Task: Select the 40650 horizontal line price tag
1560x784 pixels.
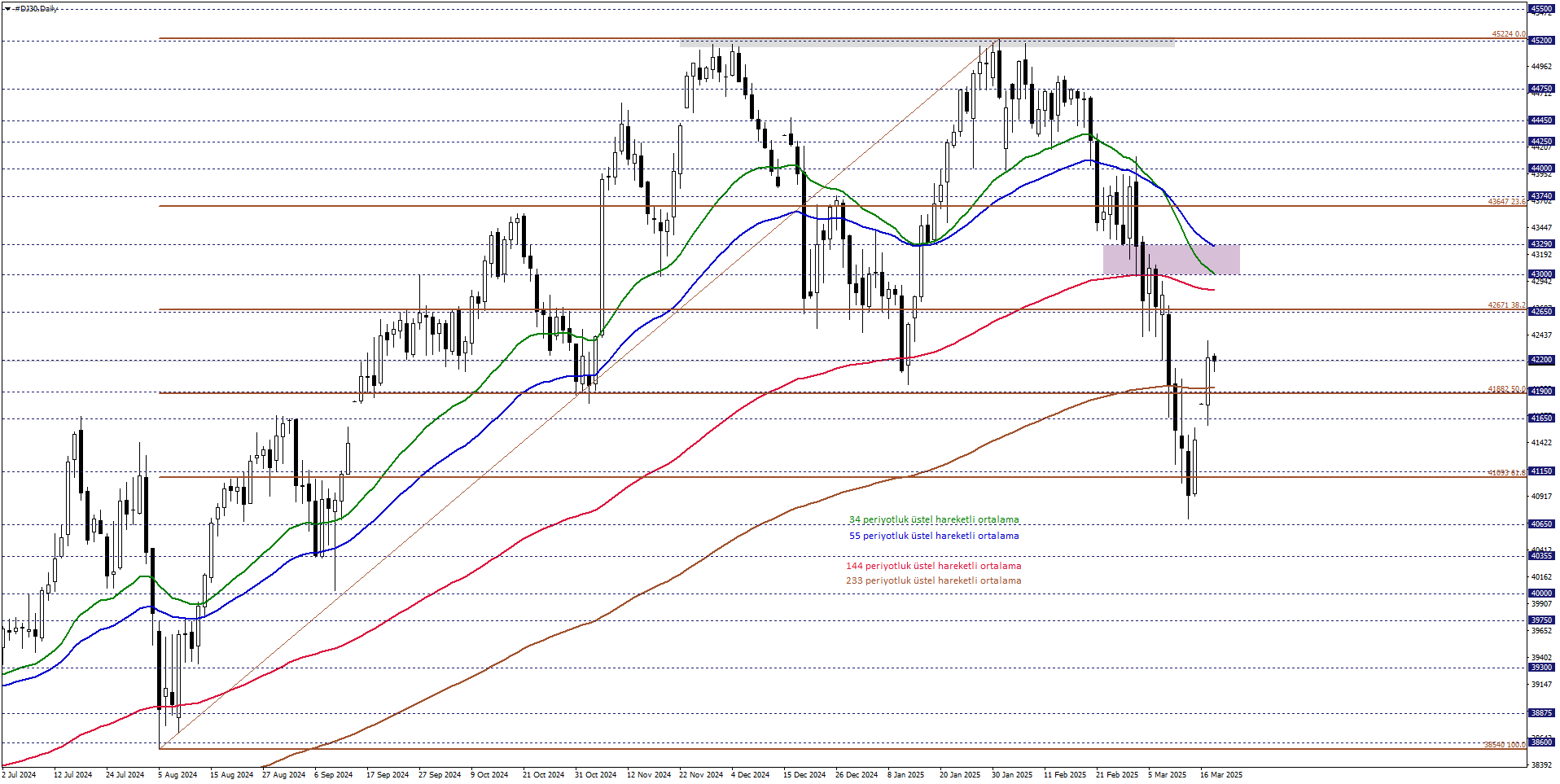Action: click(x=1542, y=524)
